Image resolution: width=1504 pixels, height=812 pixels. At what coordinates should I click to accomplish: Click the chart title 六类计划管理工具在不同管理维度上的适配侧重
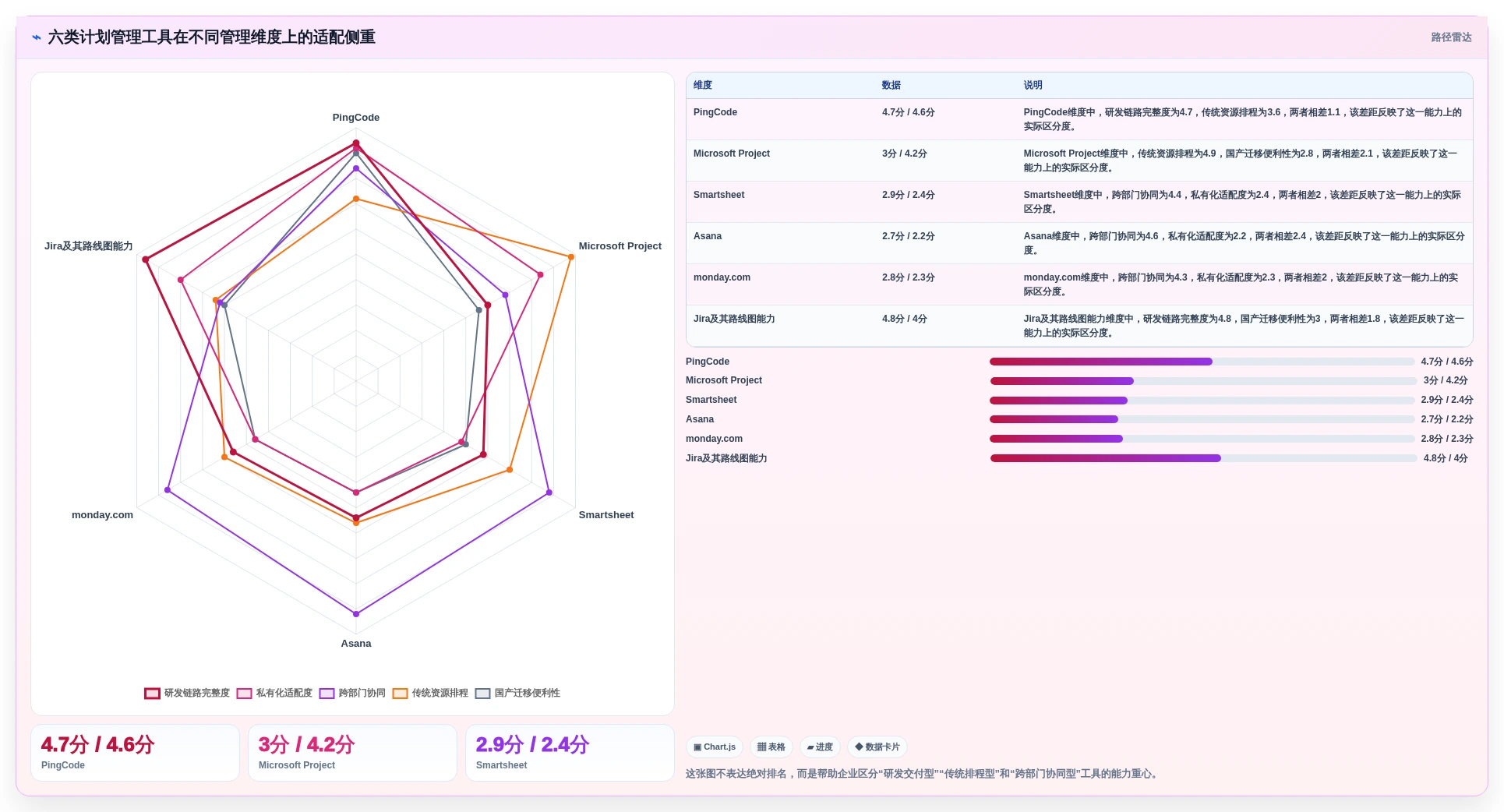tap(212, 37)
